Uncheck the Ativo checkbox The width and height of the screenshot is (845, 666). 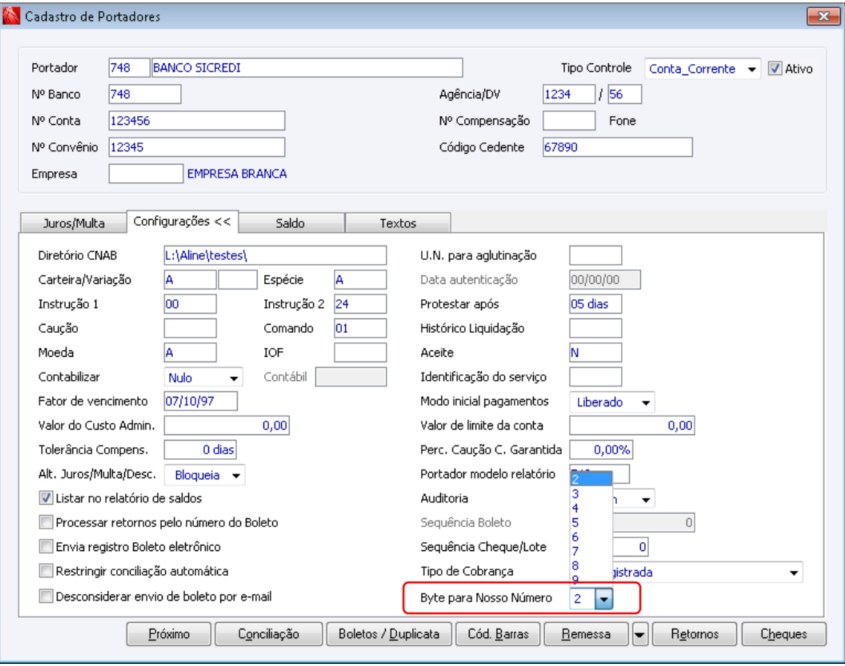click(x=775, y=68)
